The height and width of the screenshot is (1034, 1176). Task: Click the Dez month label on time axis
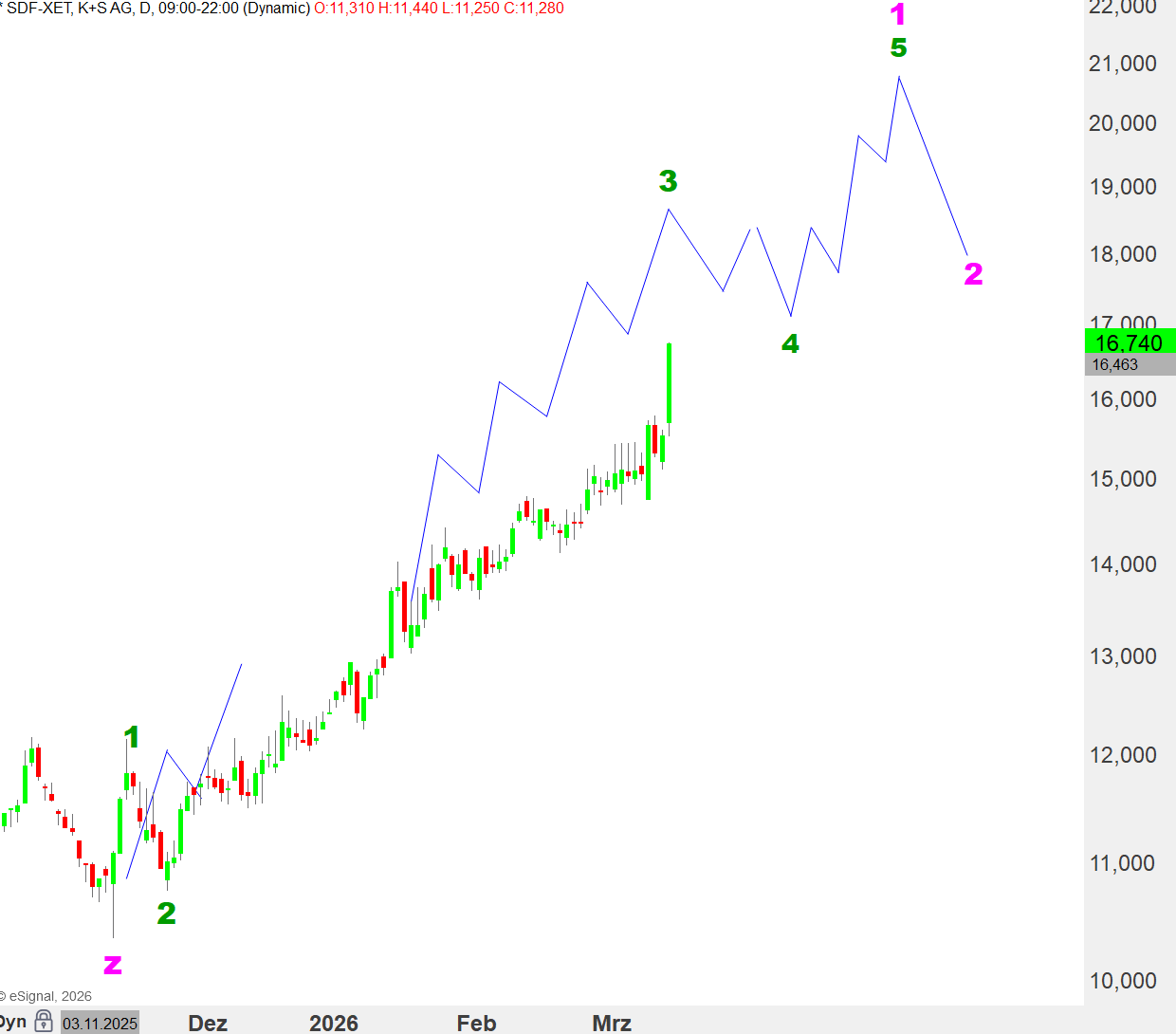click(x=208, y=1024)
